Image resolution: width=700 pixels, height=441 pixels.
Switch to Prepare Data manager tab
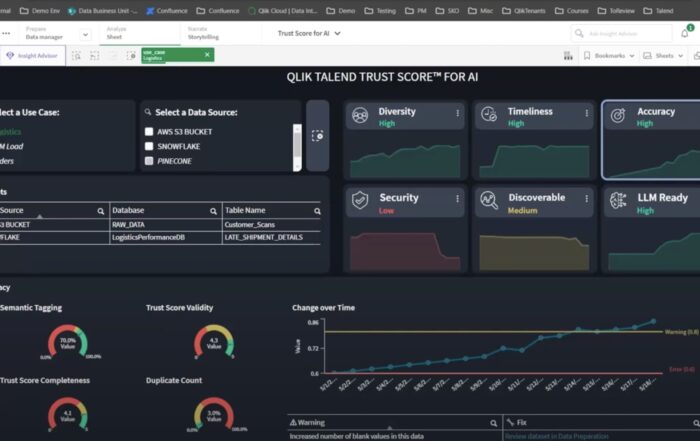tap(44, 33)
